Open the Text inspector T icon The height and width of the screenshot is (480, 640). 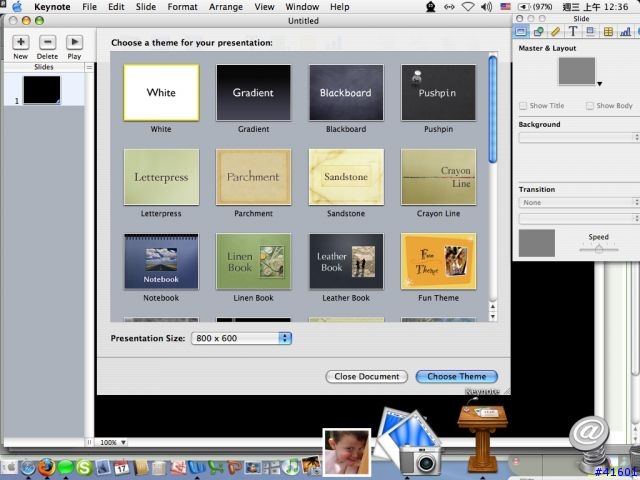tap(573, 31)
